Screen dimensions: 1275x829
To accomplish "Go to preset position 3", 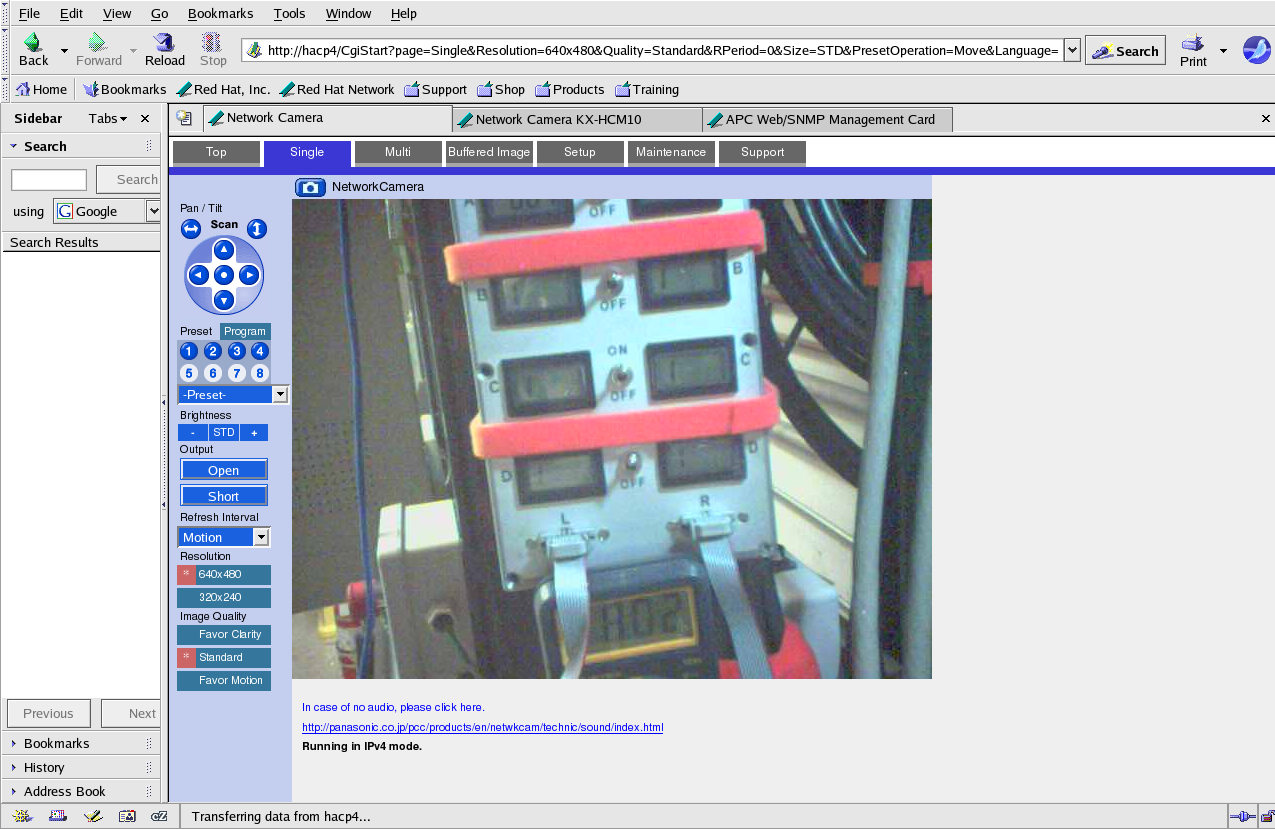I will click(x=237, y=351).
